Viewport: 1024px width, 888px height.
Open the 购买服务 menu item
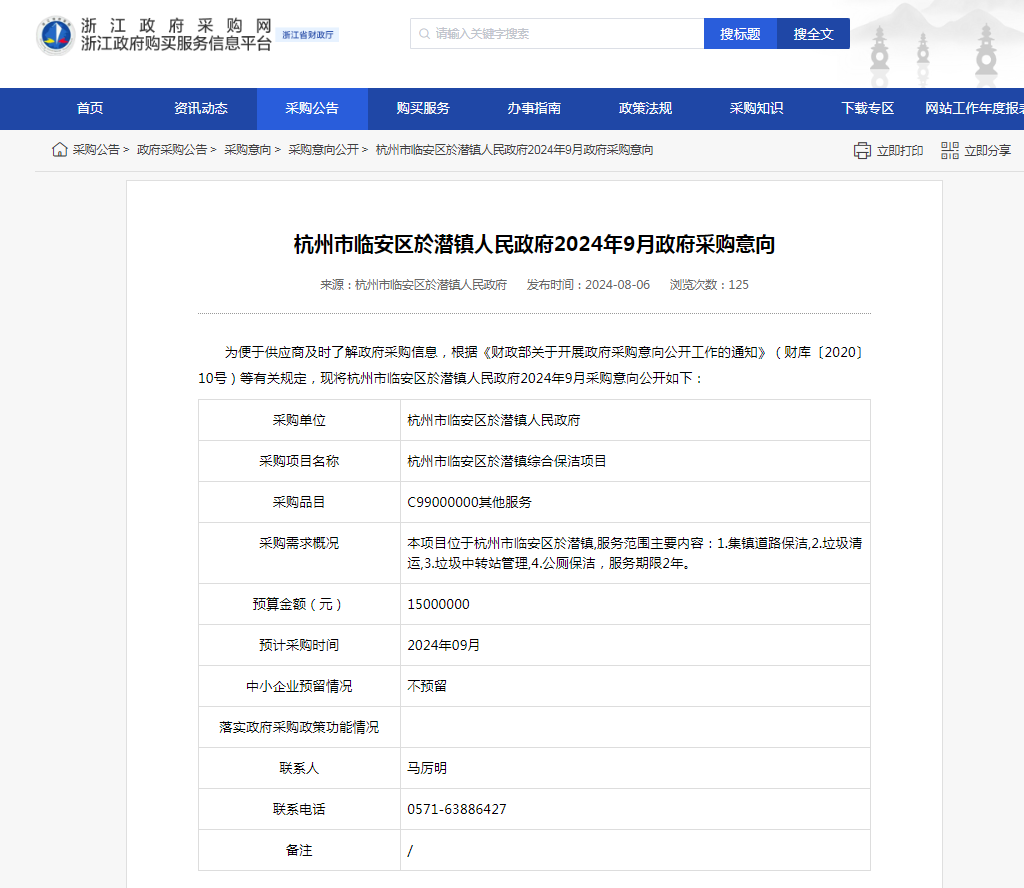point(423,108)
